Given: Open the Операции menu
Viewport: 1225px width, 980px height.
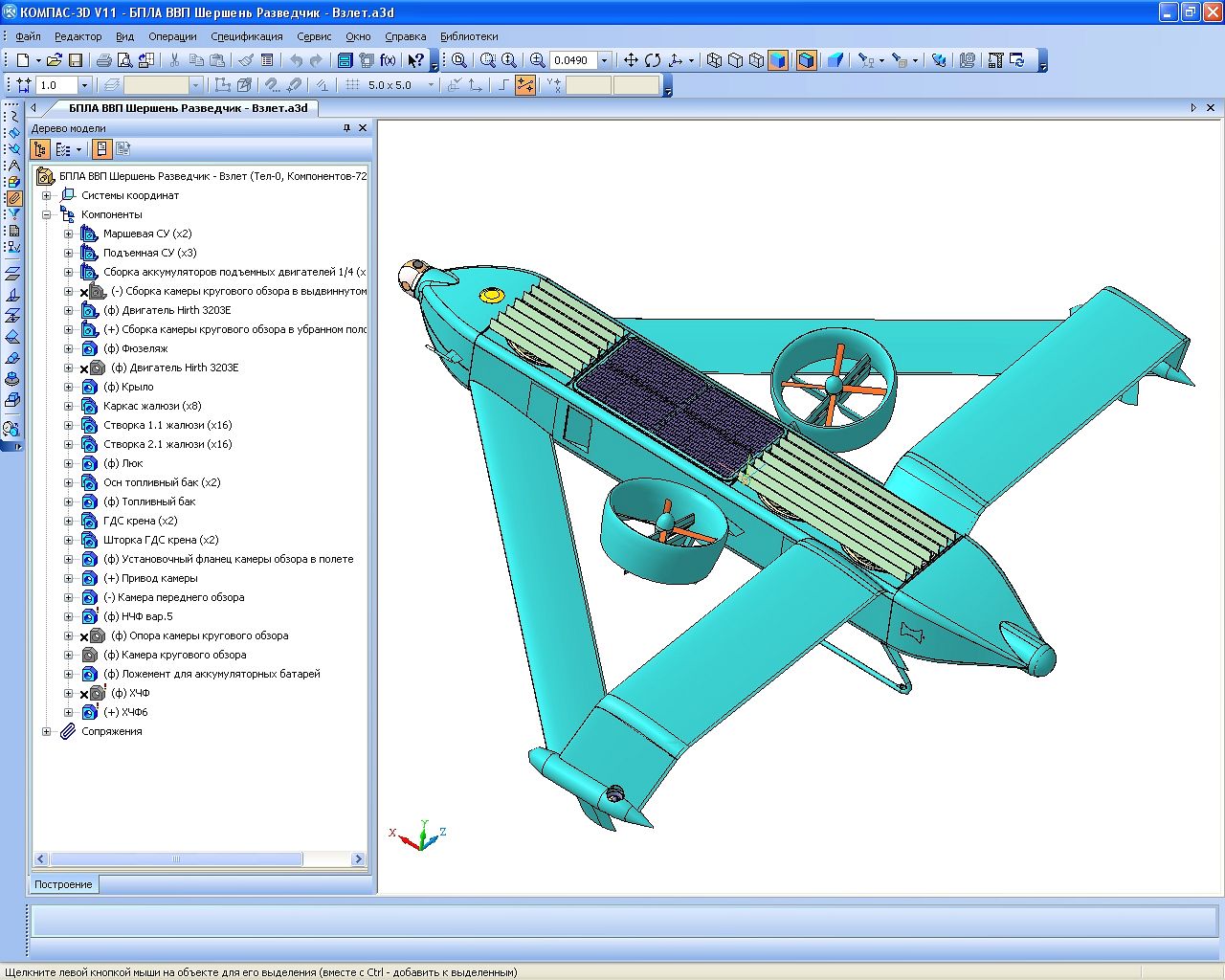Looking at the screenshot, I should click(x=172, y=36).
